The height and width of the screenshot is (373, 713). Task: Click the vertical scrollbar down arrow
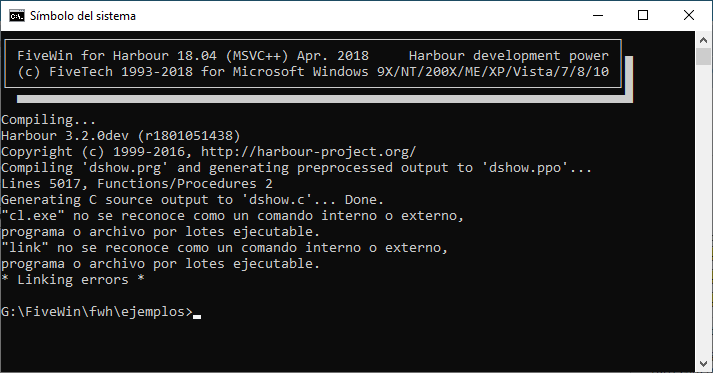[x=703, y=364]
